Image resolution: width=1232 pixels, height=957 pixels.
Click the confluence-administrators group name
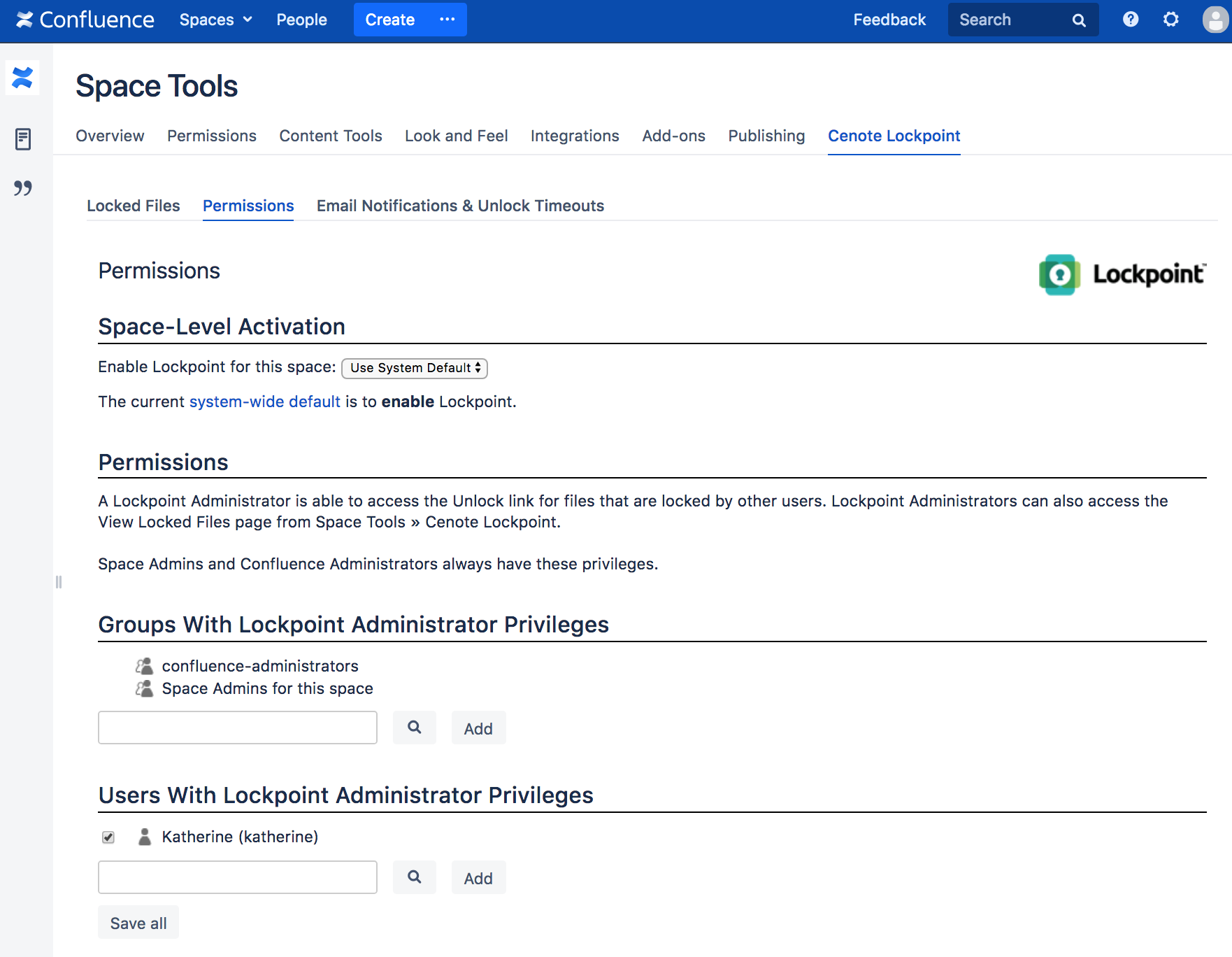coord(260,666)
